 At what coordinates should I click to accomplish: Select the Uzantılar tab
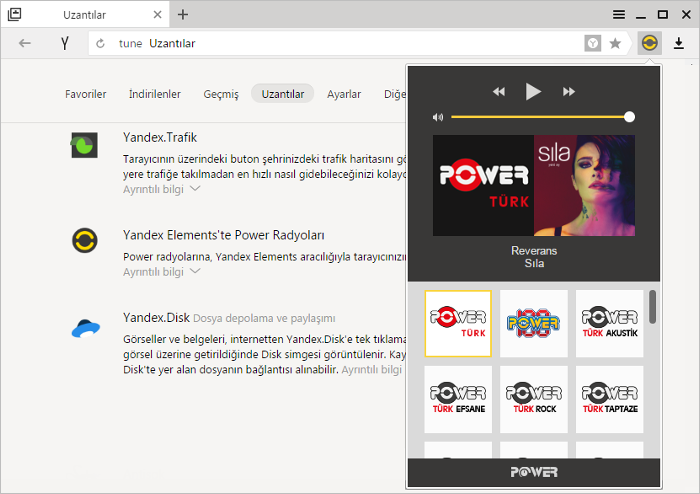coord(283,94)
